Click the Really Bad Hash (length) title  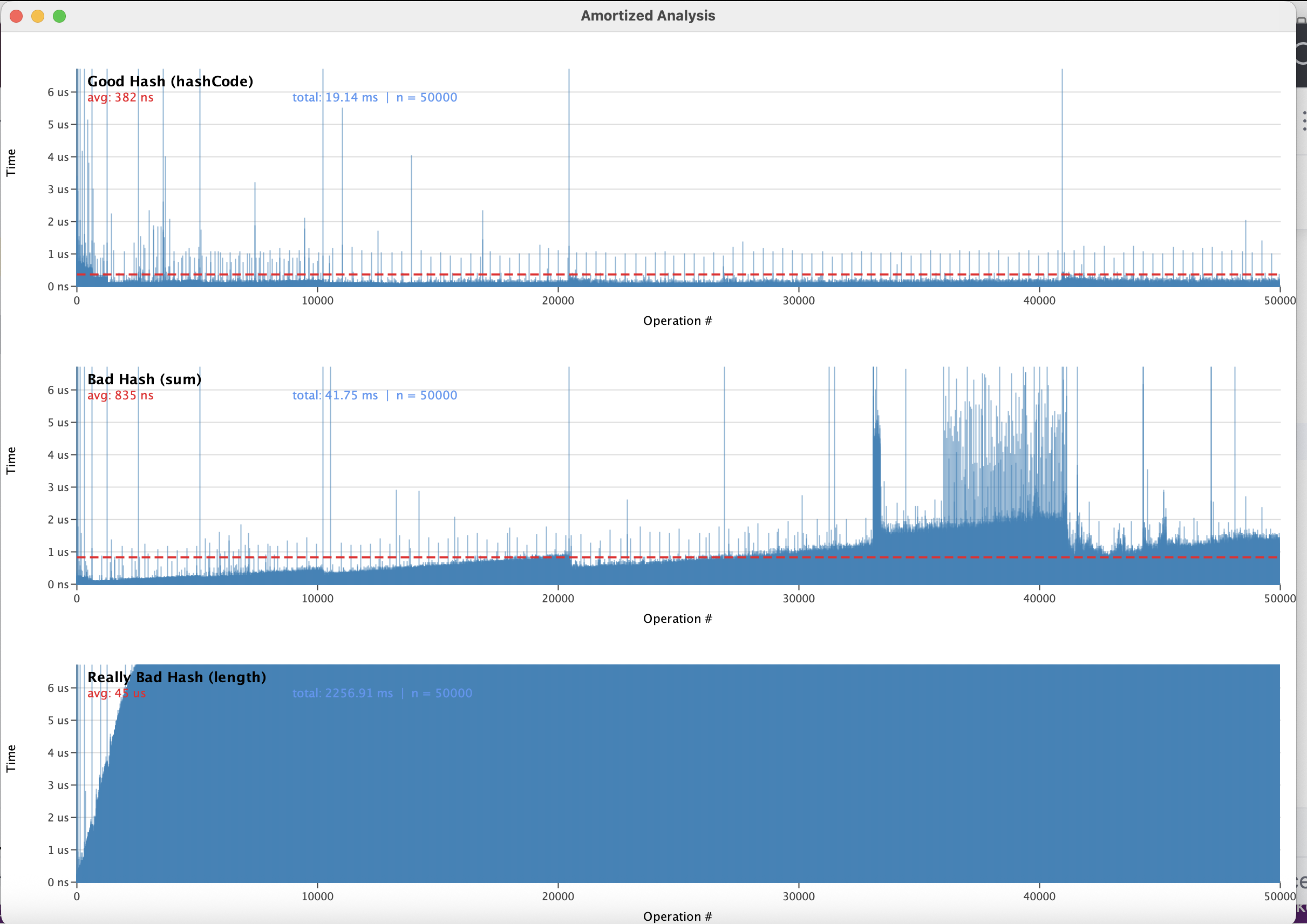coord(176,677)
